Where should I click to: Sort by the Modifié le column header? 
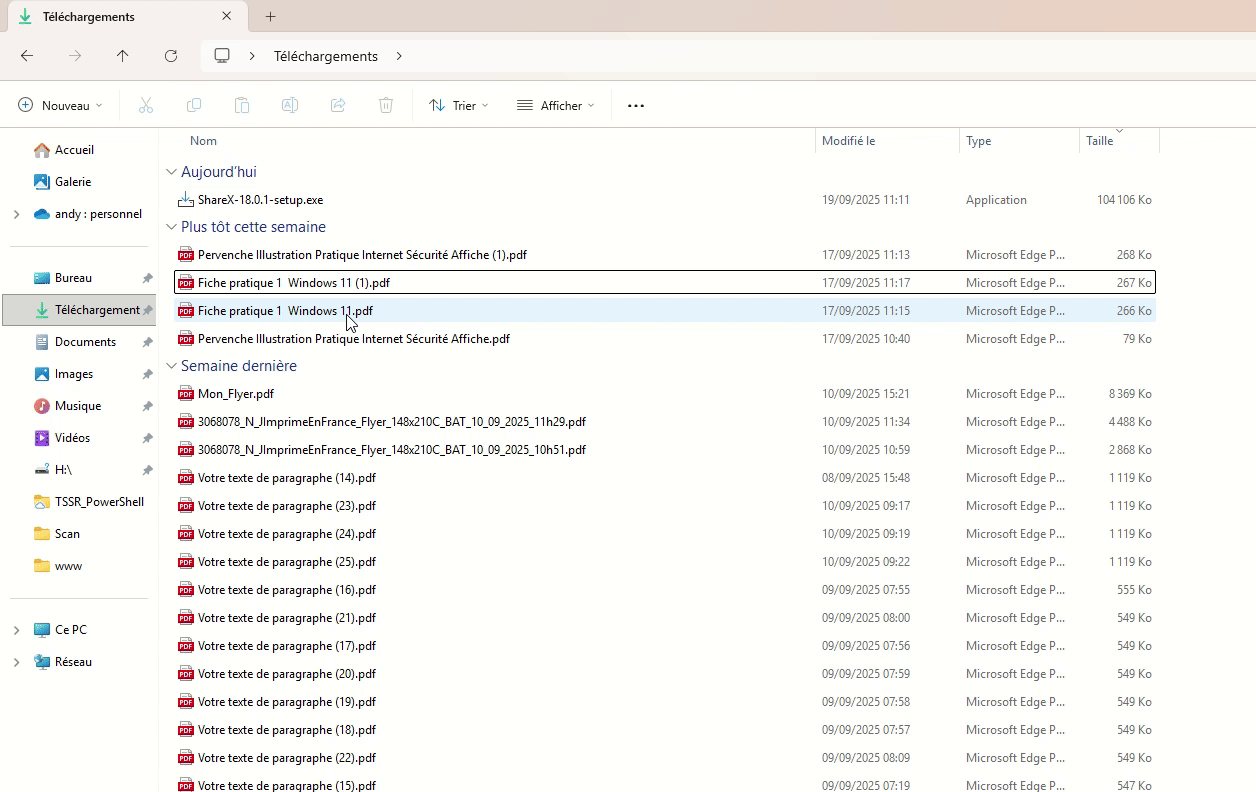click(848, 141)
